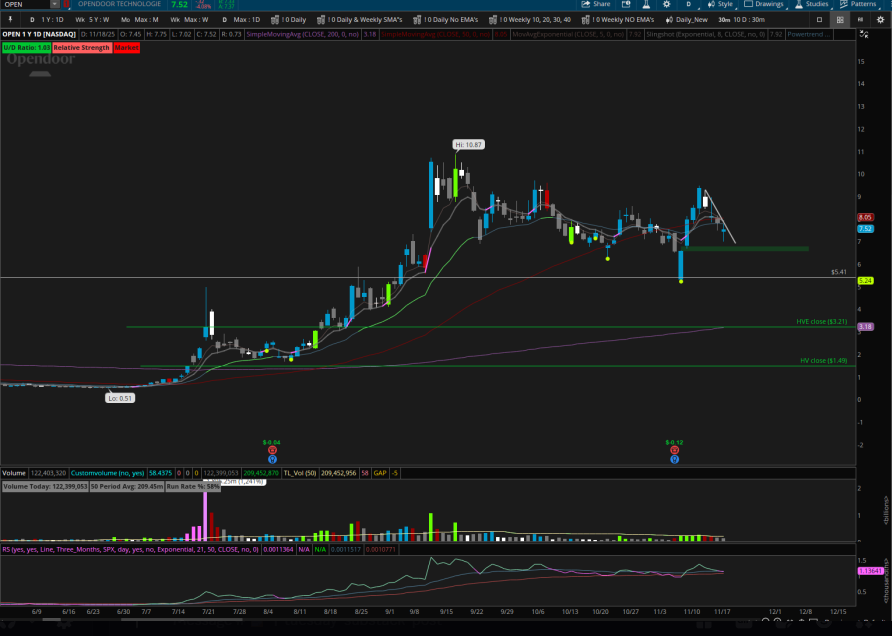
Task: Open chart settings gear in top toolbar
Action: 667,4
